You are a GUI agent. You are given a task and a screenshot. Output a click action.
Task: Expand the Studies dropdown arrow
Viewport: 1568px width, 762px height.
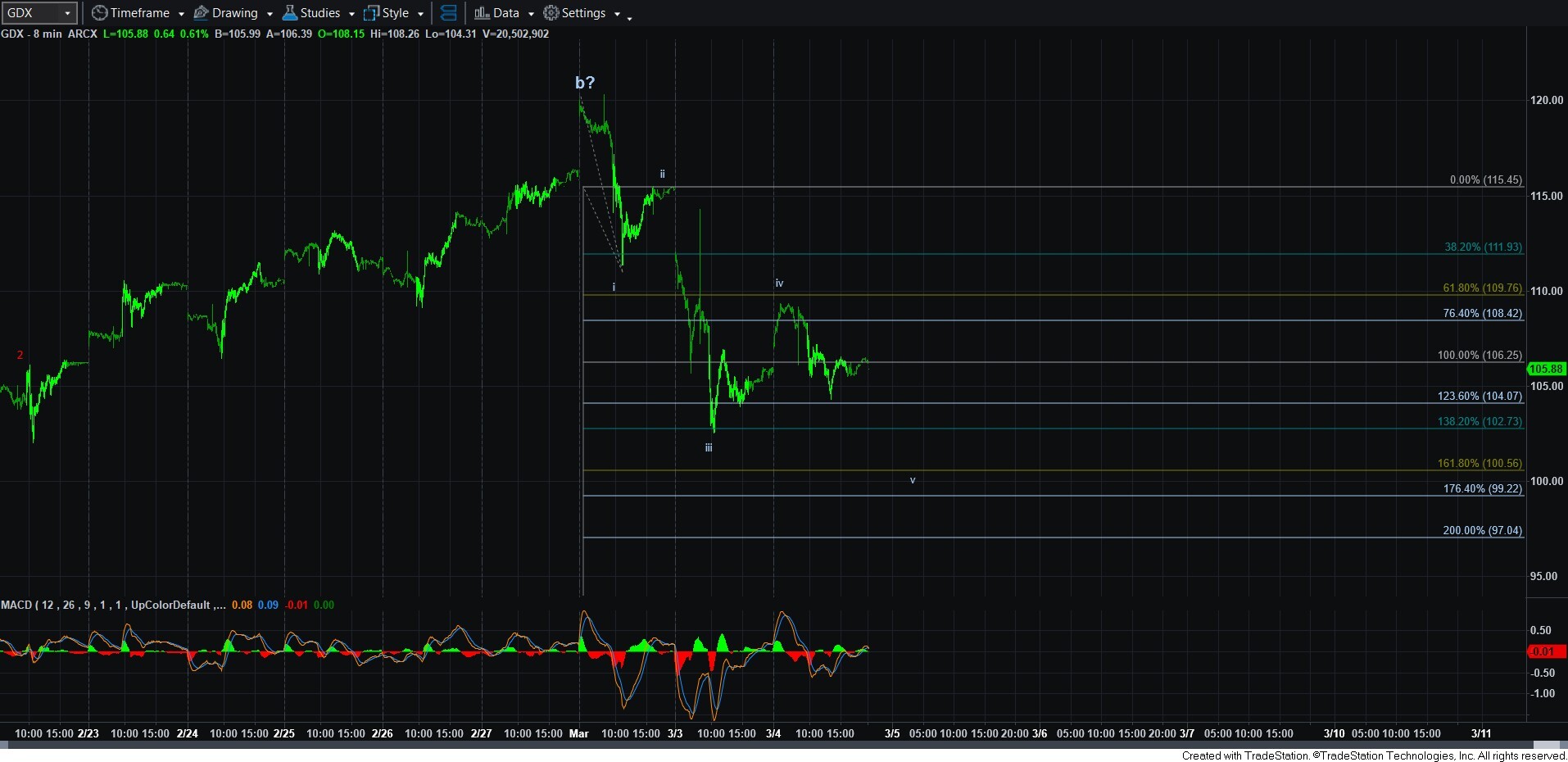coord(351,14)
